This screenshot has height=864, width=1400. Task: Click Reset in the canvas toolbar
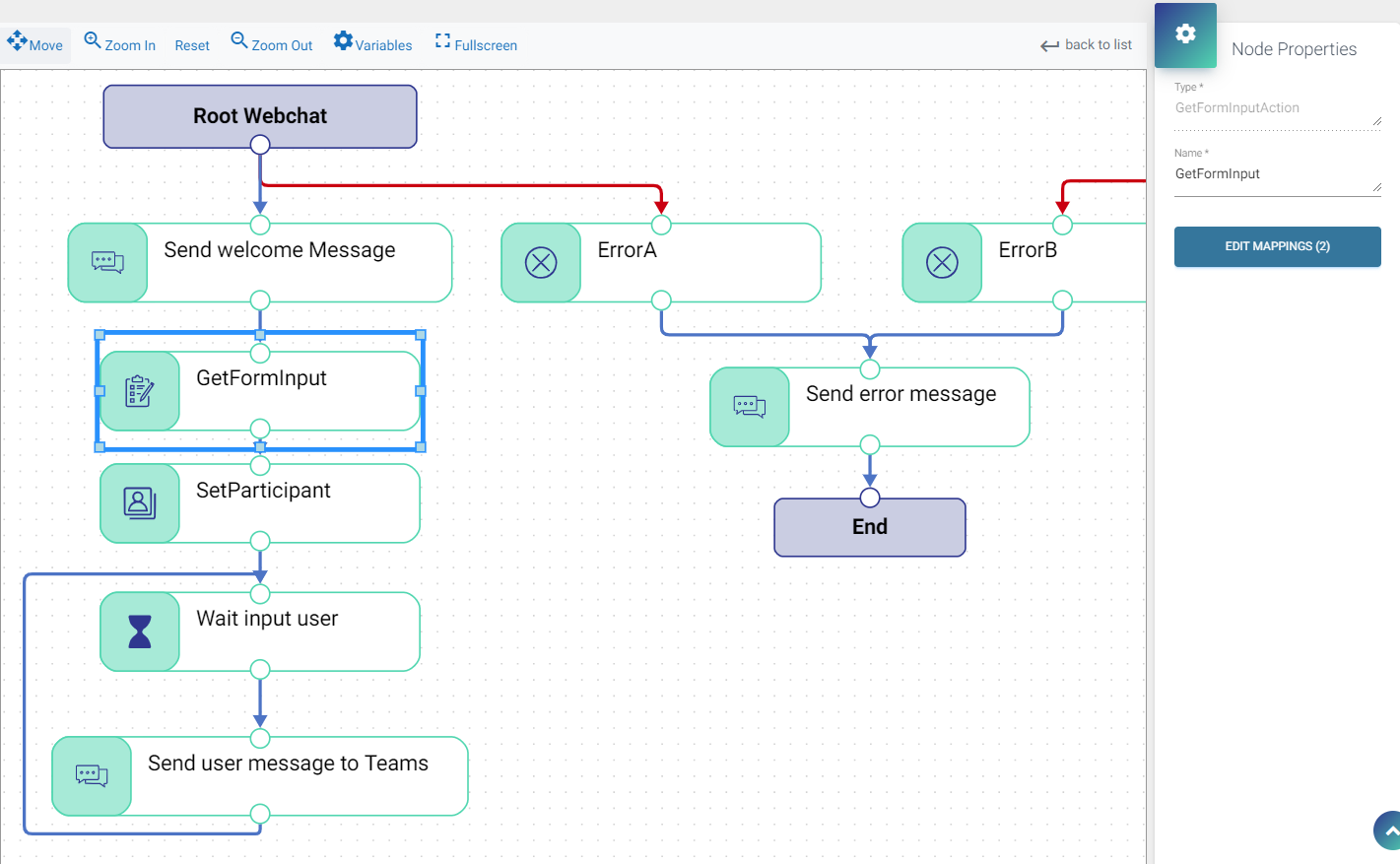coord(191,44)
